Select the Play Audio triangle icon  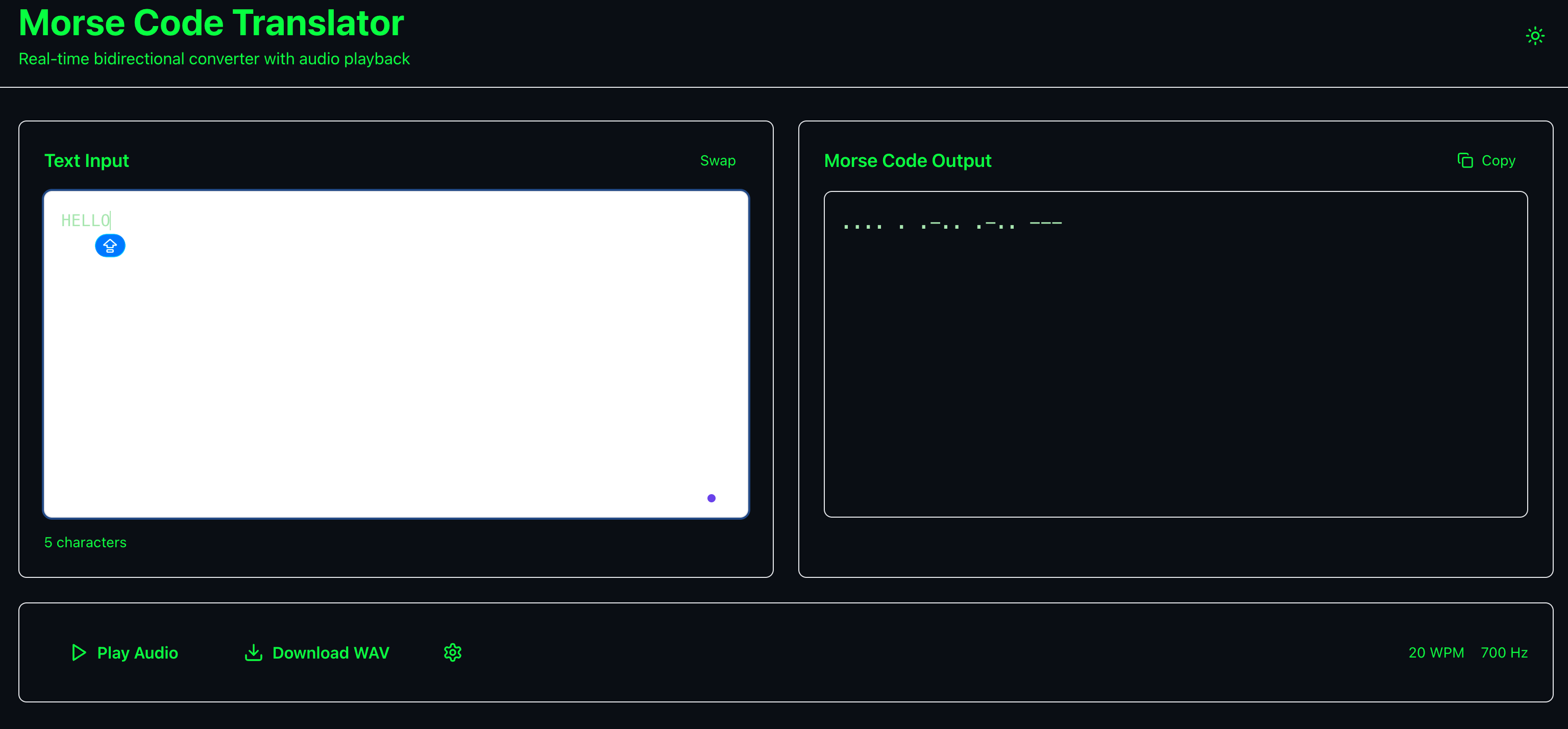click(x=78, y=652)
